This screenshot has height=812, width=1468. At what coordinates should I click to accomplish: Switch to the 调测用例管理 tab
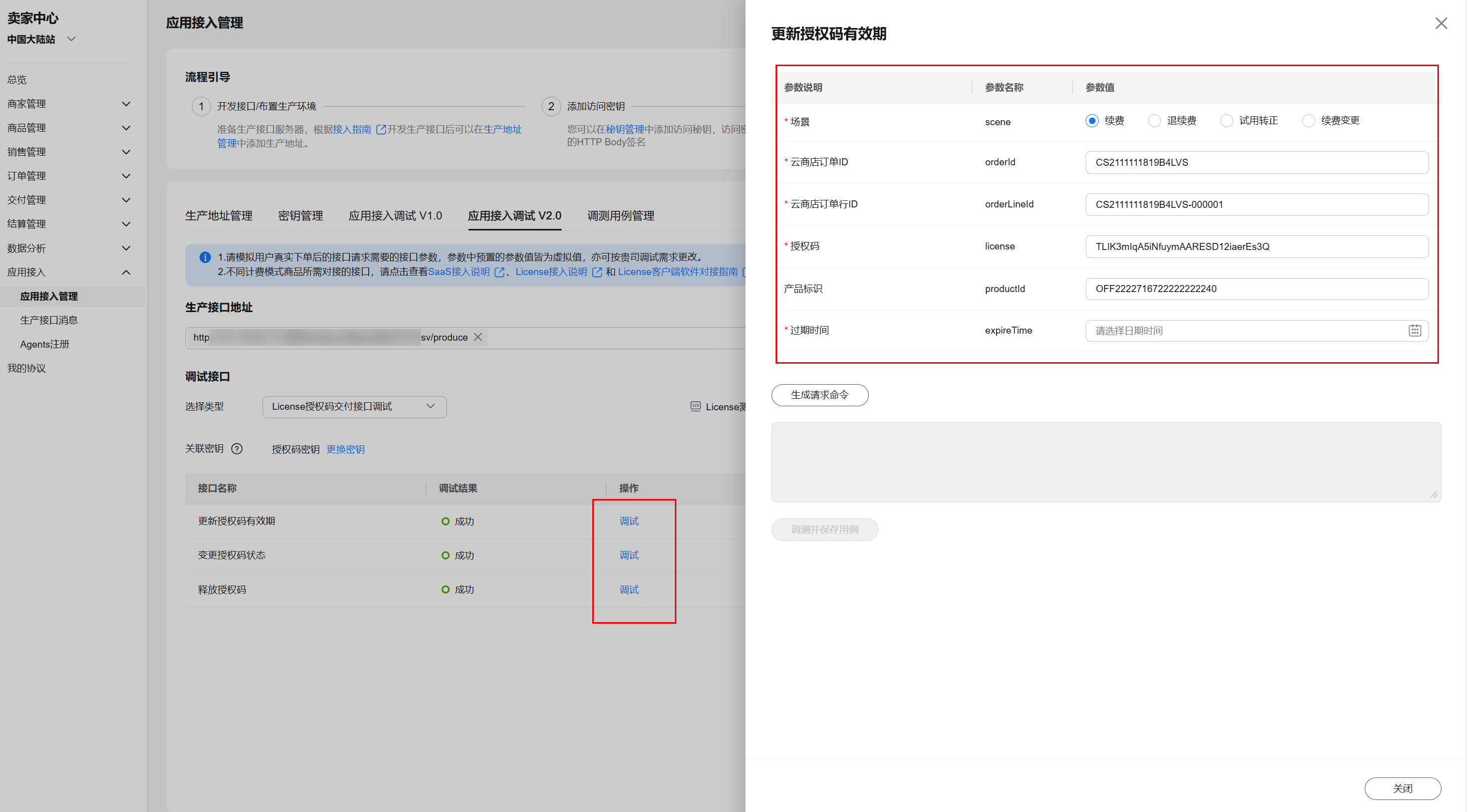tap(621, 216)
